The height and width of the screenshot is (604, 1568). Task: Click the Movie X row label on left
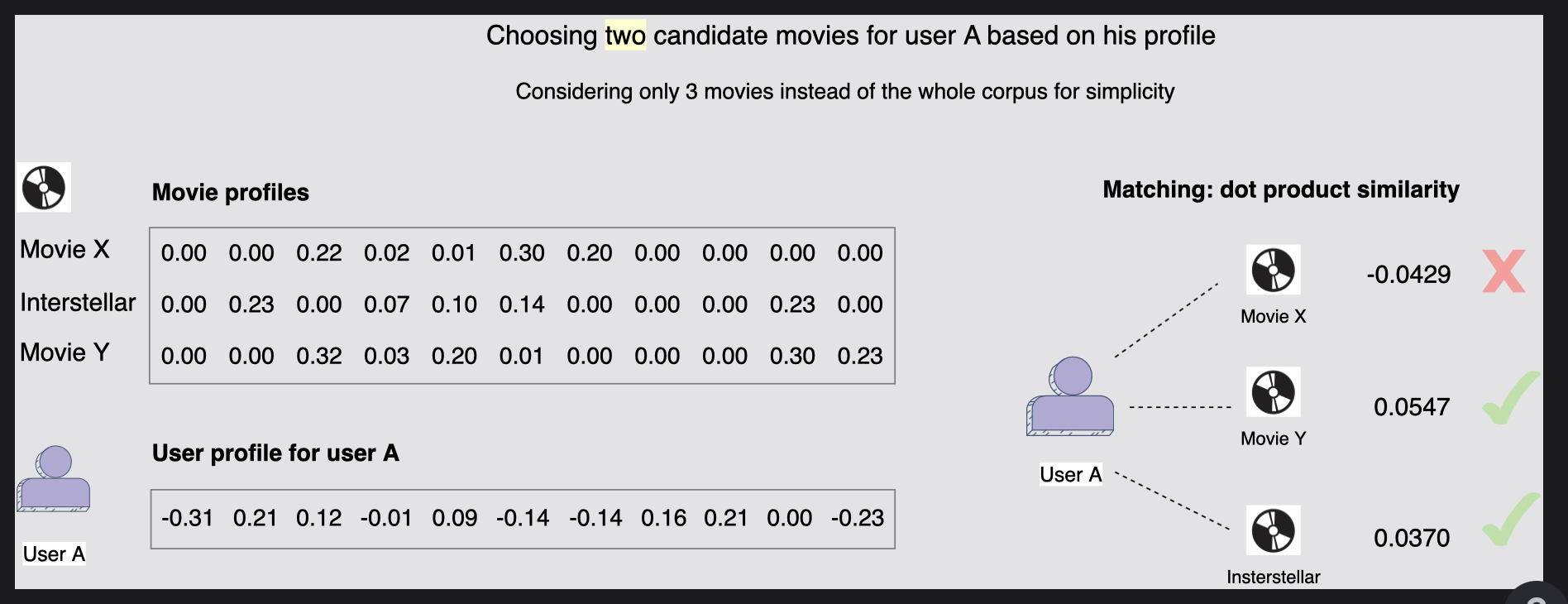65,250
